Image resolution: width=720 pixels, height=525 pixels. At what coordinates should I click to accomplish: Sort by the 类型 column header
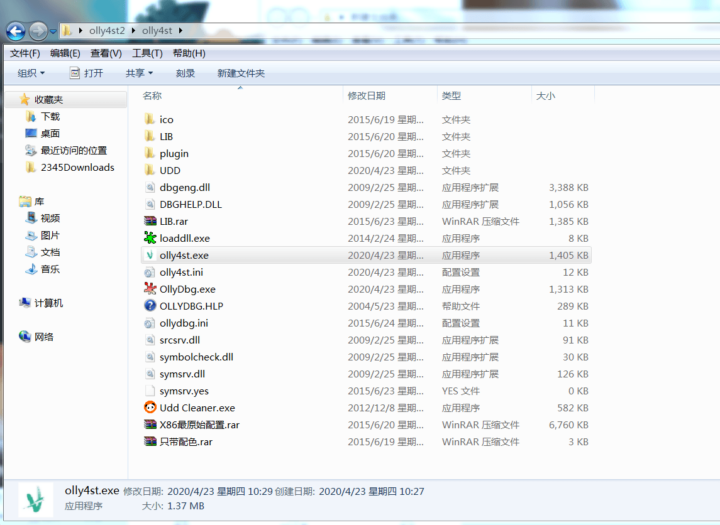click(451, 96)
